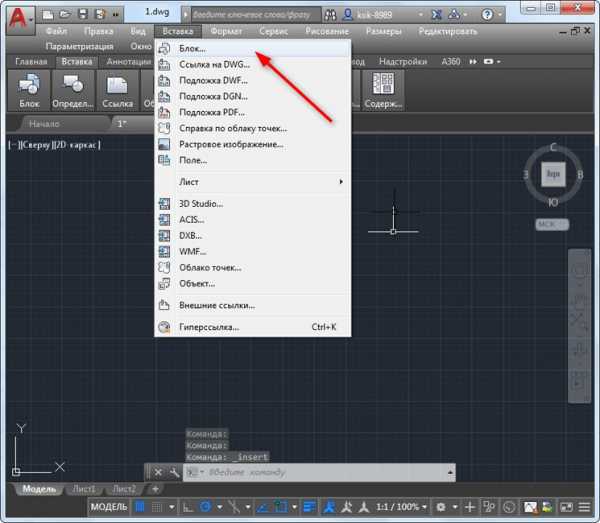Open the Формат menu
The image size is (600, 523).
[226, 31]
